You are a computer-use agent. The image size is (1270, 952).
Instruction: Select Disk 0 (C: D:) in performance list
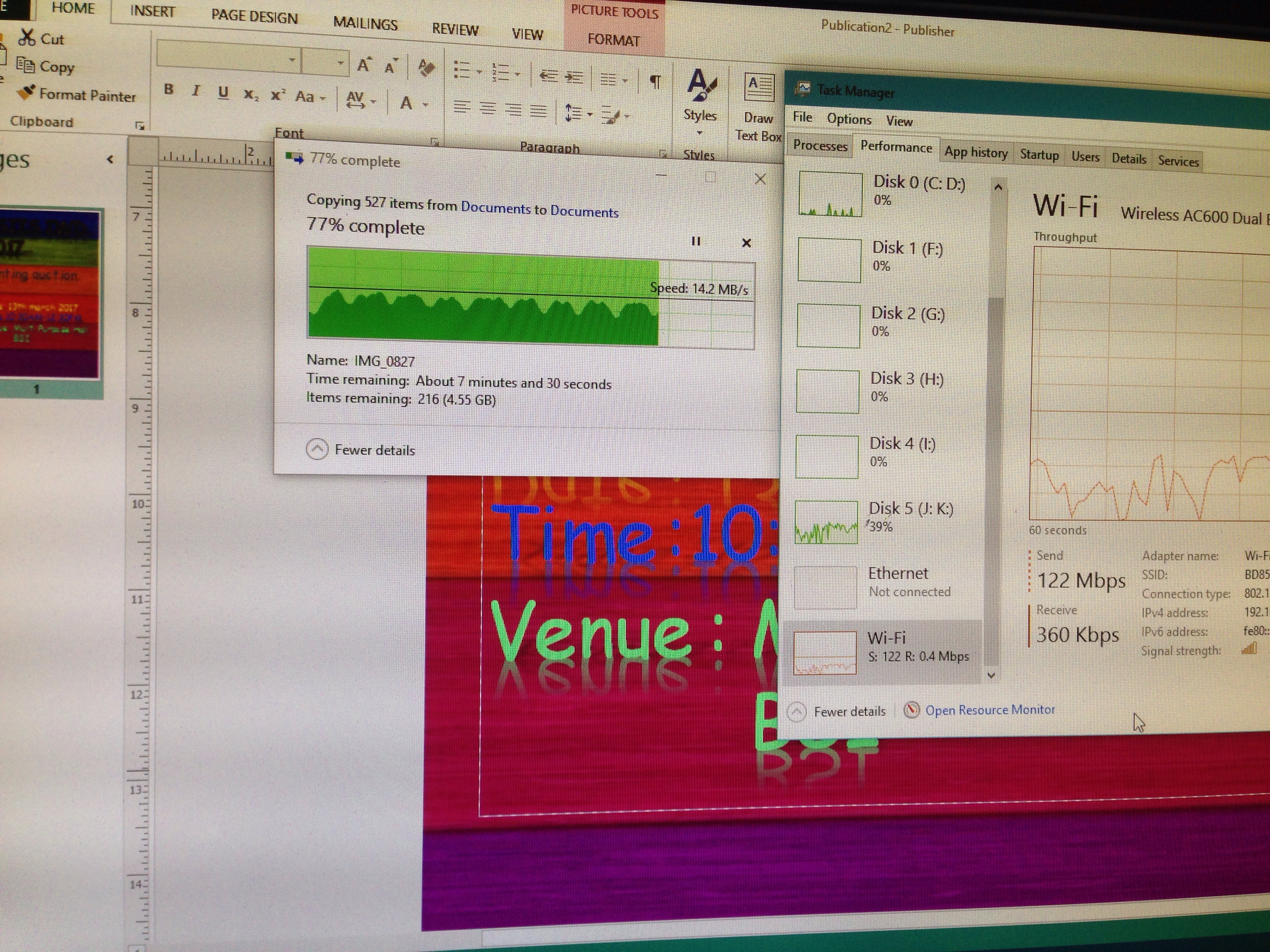coord(888,194)
